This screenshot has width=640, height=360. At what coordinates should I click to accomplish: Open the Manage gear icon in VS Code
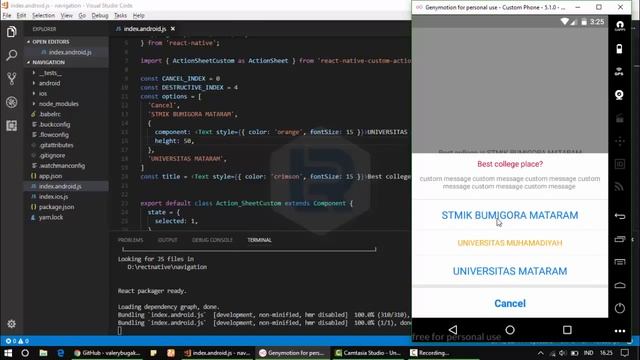point(11,324)
